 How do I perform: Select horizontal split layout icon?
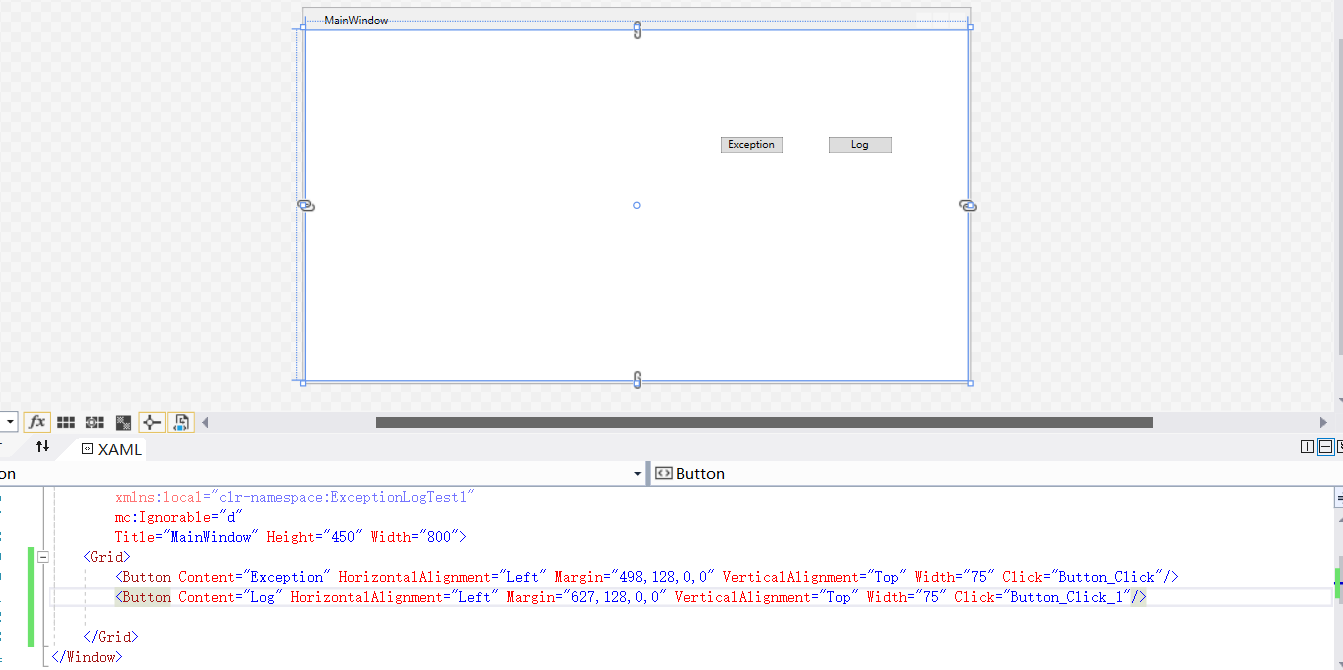click(1325, 447)
